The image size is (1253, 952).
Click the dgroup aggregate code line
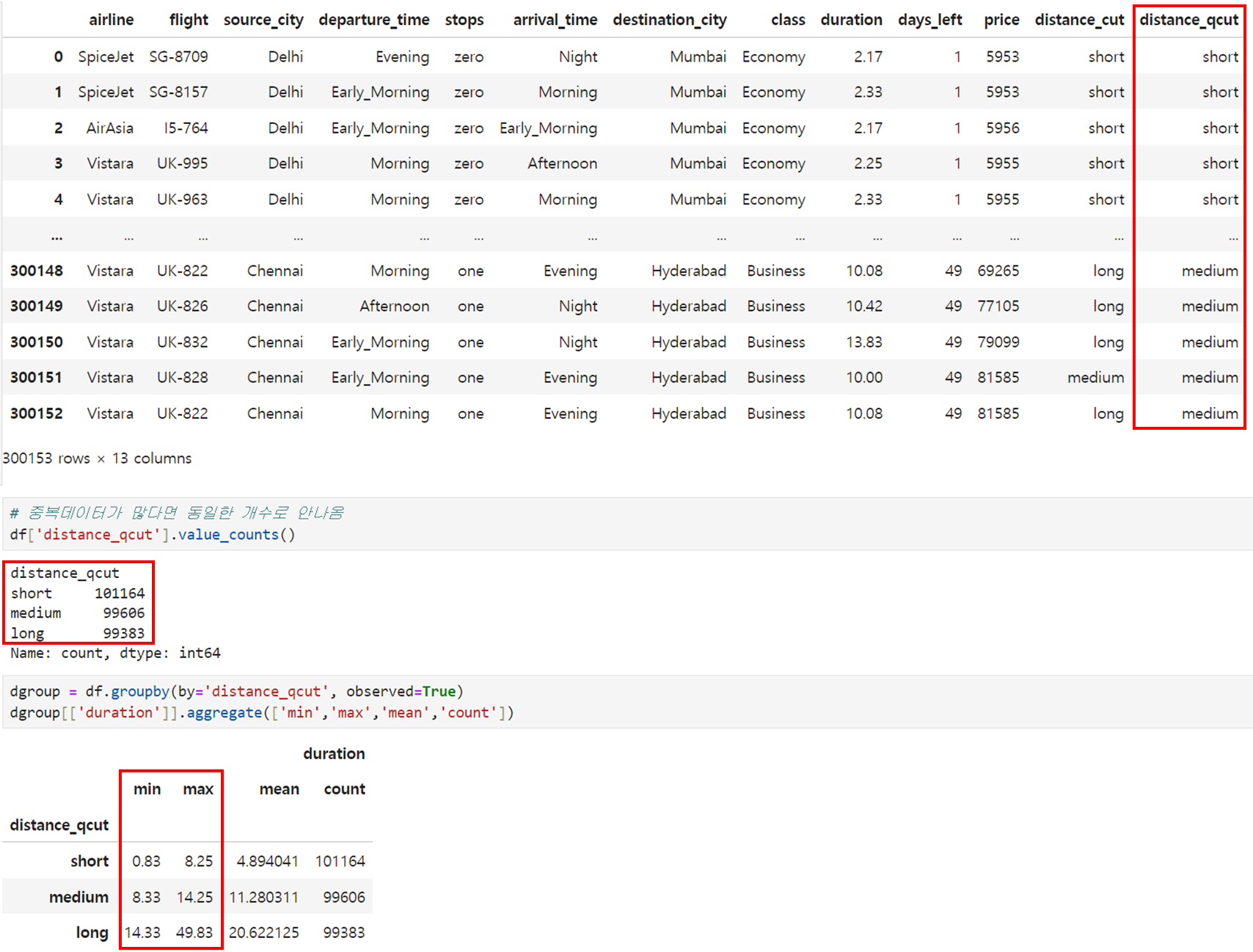262,713
